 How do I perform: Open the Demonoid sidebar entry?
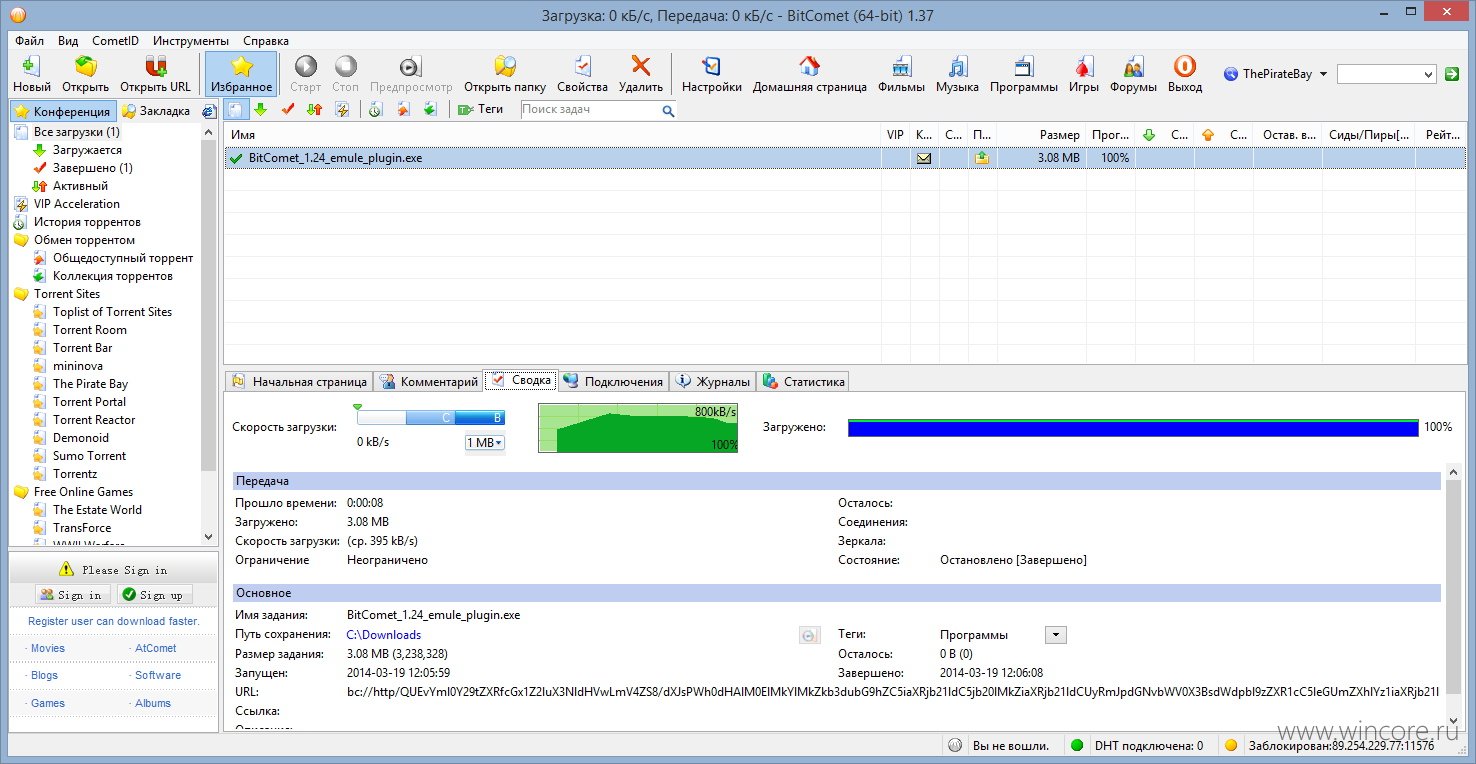click(81, 438)
